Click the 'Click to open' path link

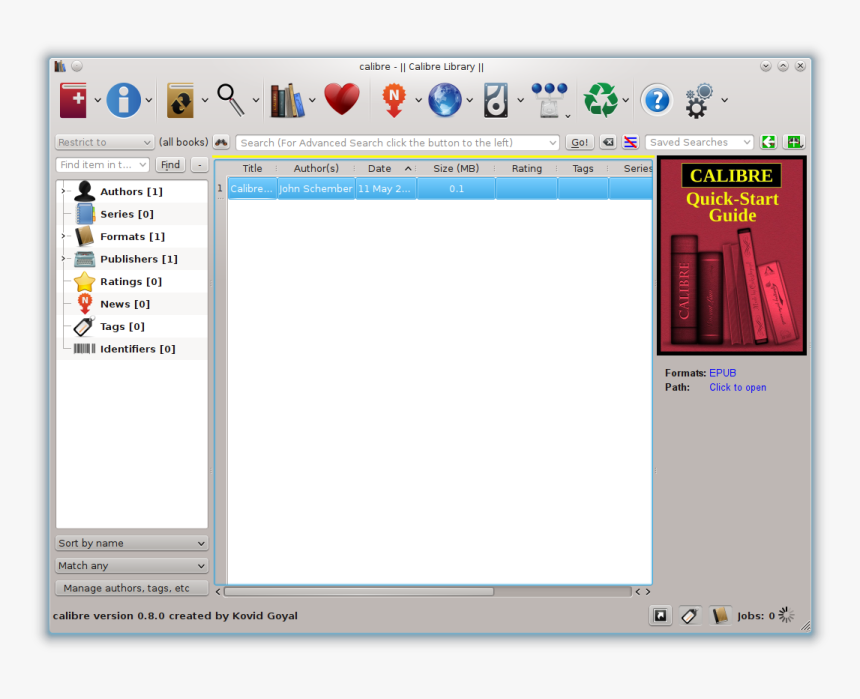click(x=738, y=387)
